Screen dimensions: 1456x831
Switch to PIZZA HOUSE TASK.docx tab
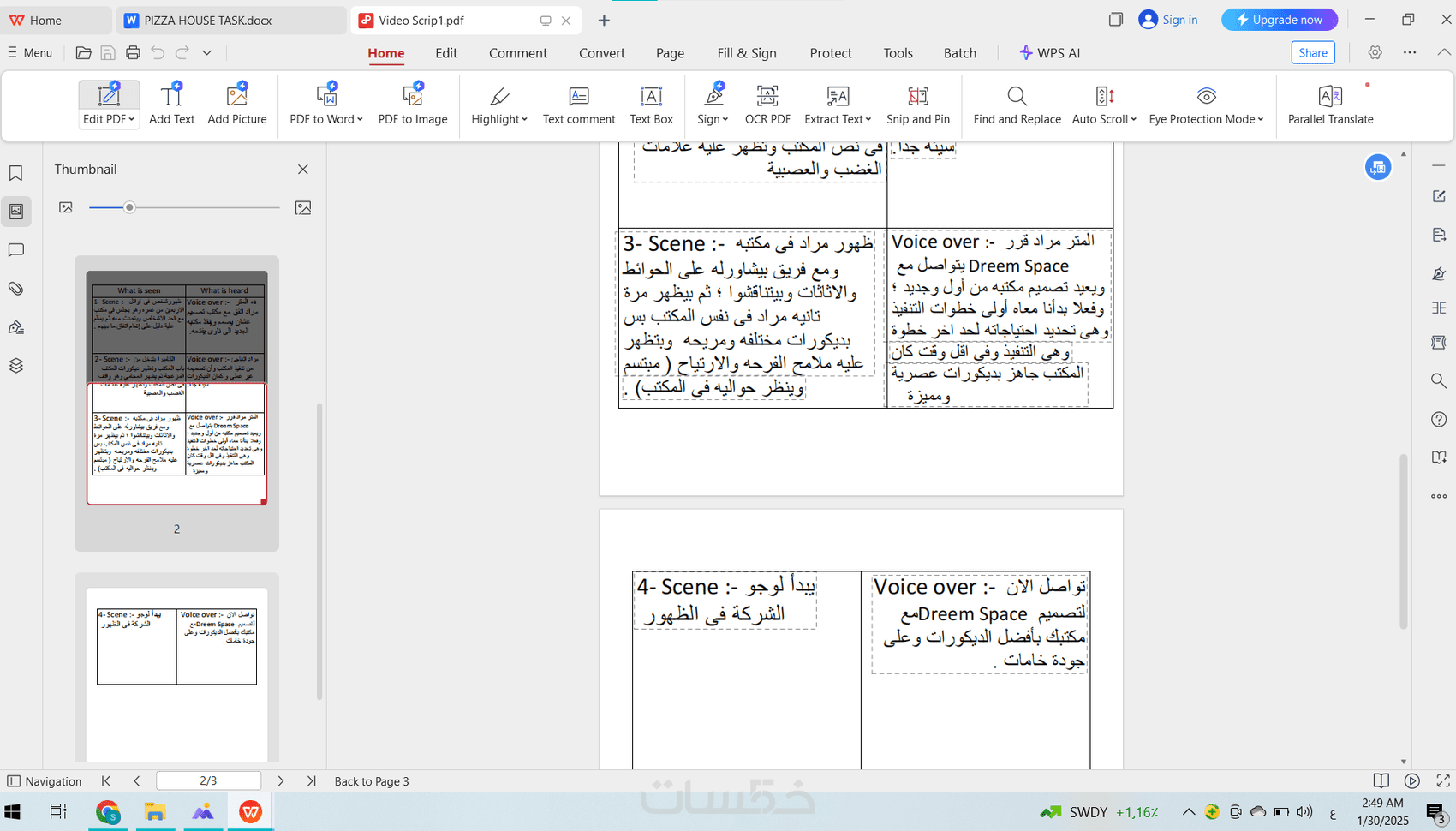click(231, 21)
